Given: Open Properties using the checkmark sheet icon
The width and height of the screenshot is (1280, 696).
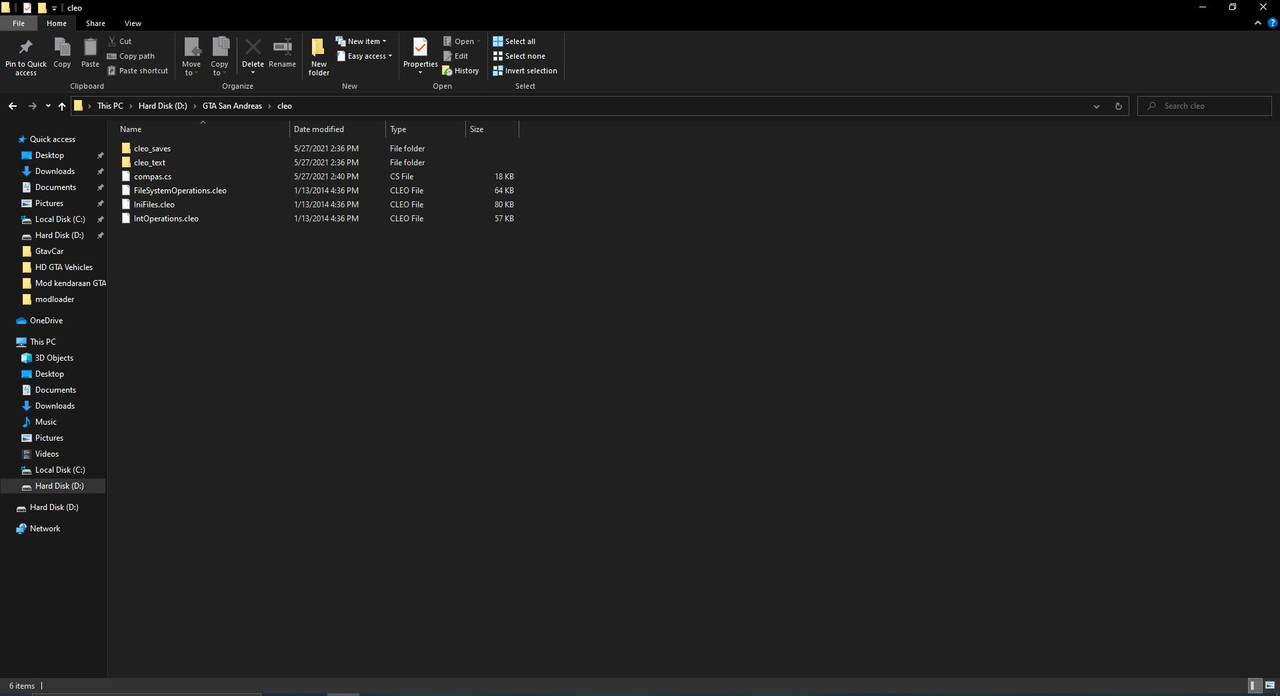Looking at the screenshot, I should coord(420,47).
